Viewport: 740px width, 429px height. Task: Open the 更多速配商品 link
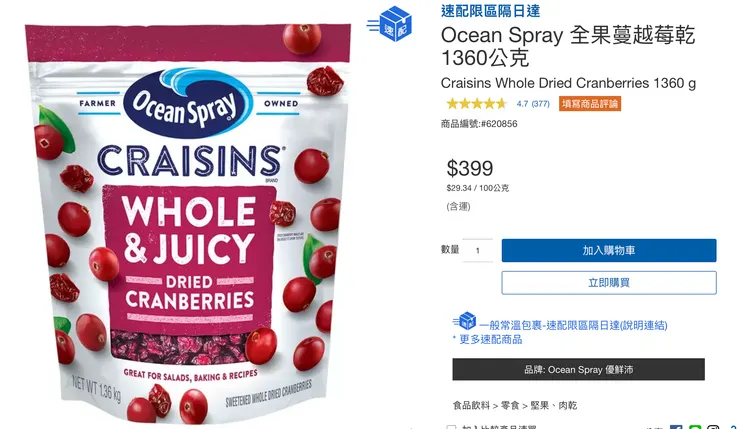point(490,339)
